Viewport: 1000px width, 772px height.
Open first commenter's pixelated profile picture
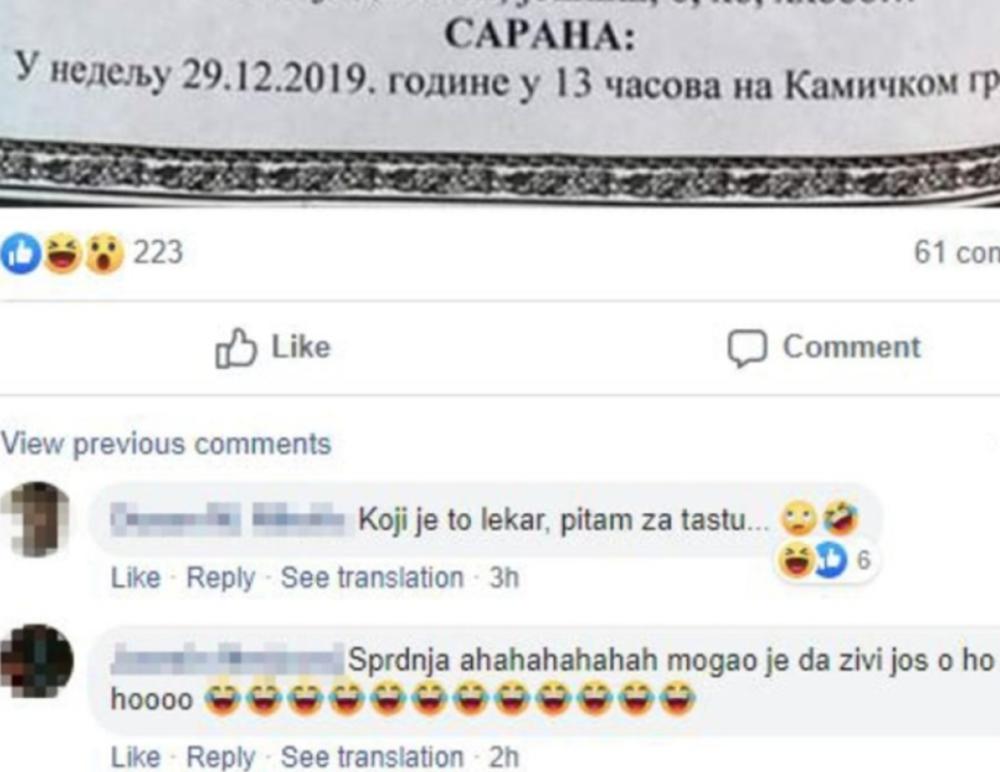click(x=36, y=519)
